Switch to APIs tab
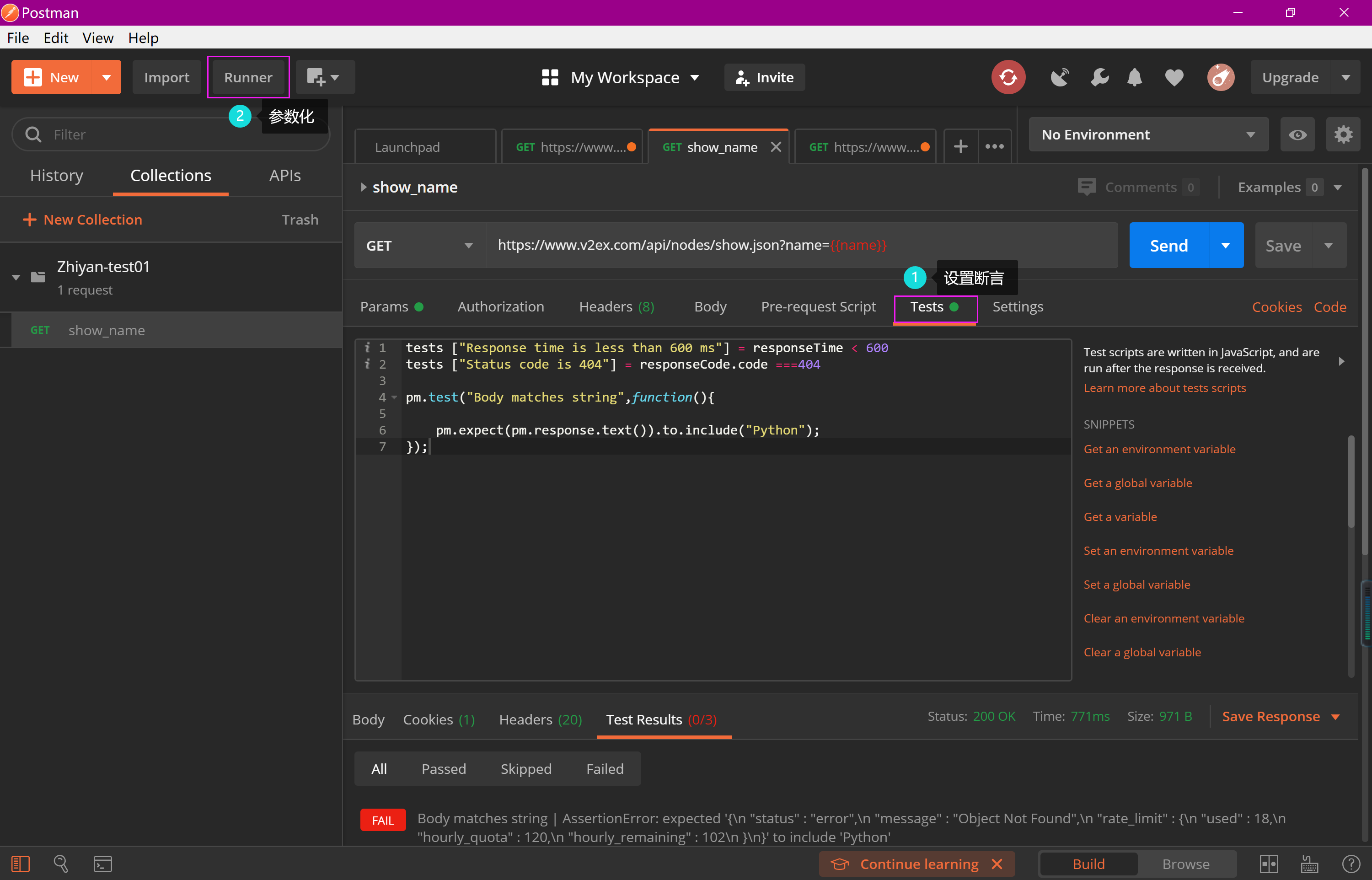Viewport: 1372px width, 880px height. pos(284,176)
